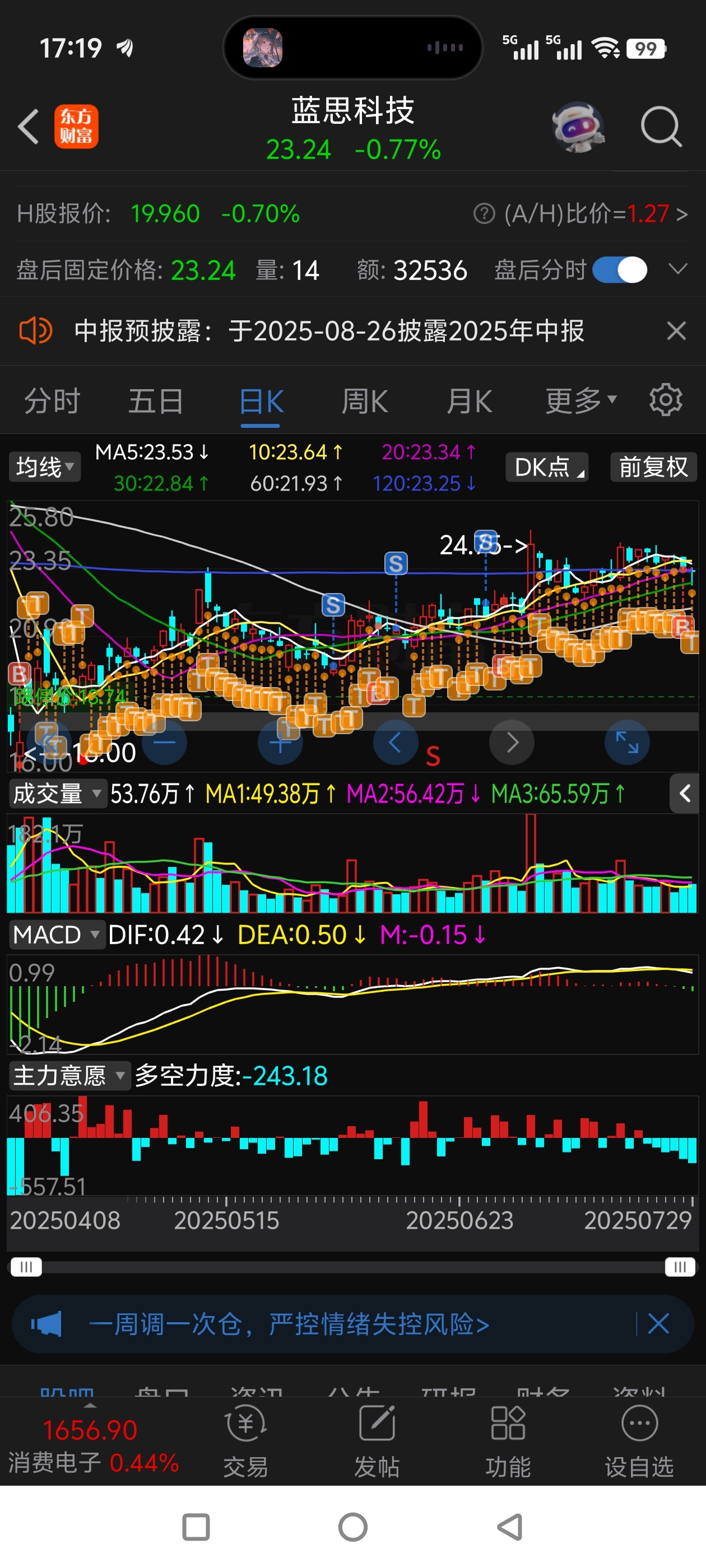Tap left handle of date range slider
This screenshot has height=1568, width=706.
pyautogui.click(x=26, y=1267)
